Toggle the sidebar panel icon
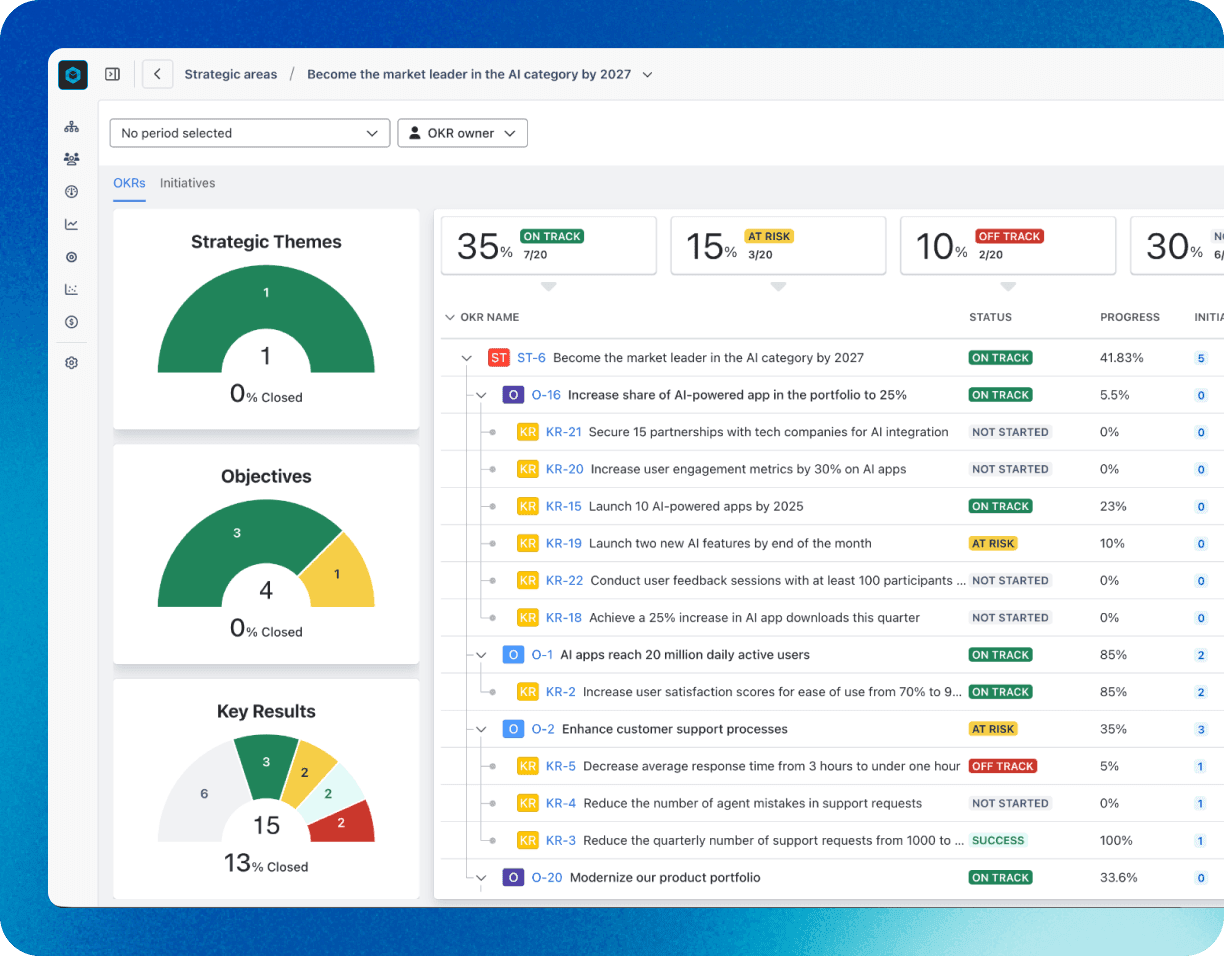 click(112, 74)
